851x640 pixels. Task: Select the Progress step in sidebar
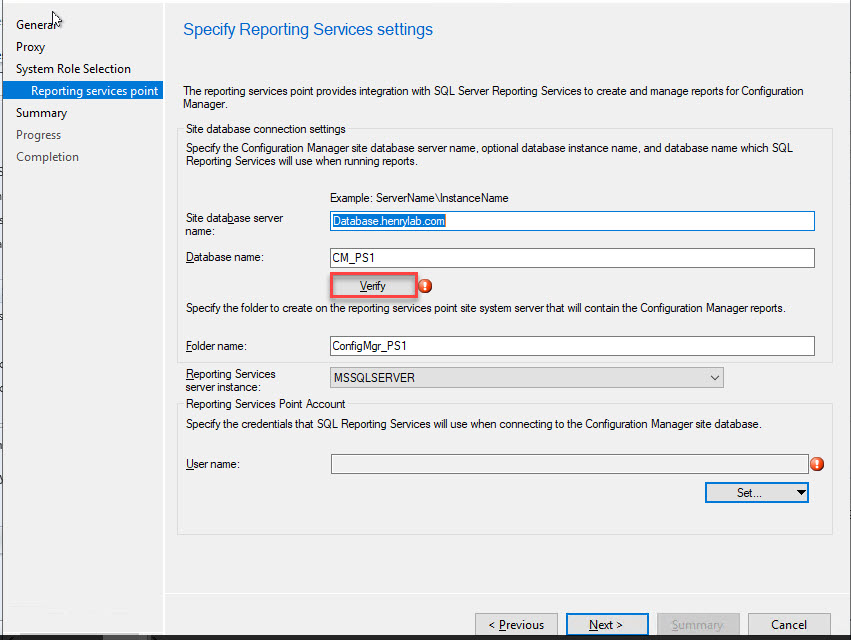(38, 135)
